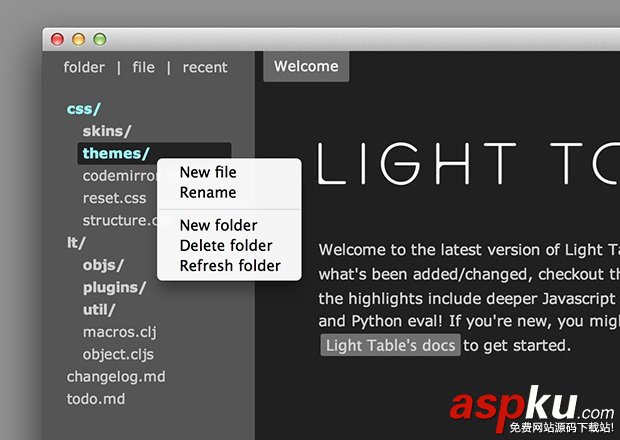This screenshot has height=440, width=620.
Task: Open todo.md file
Action: [96, 399]
